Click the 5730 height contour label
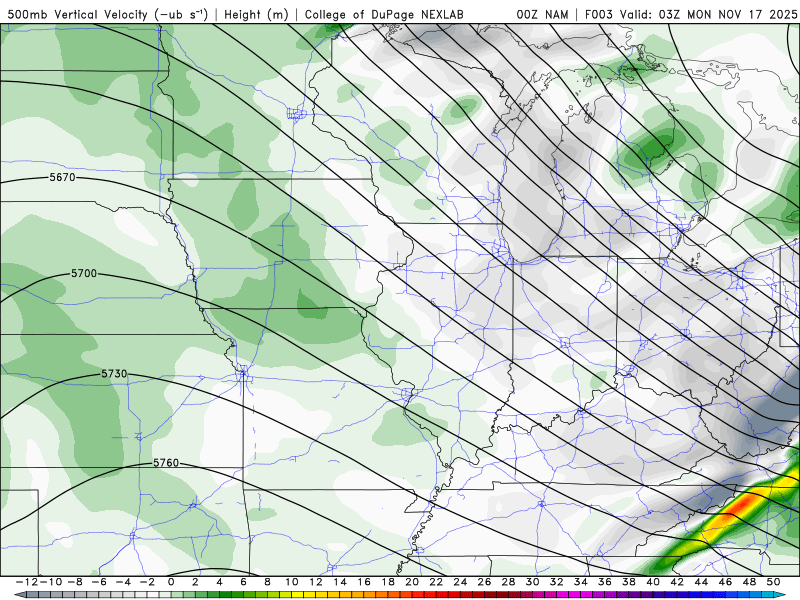800x600 pixels. coord(114,374)
